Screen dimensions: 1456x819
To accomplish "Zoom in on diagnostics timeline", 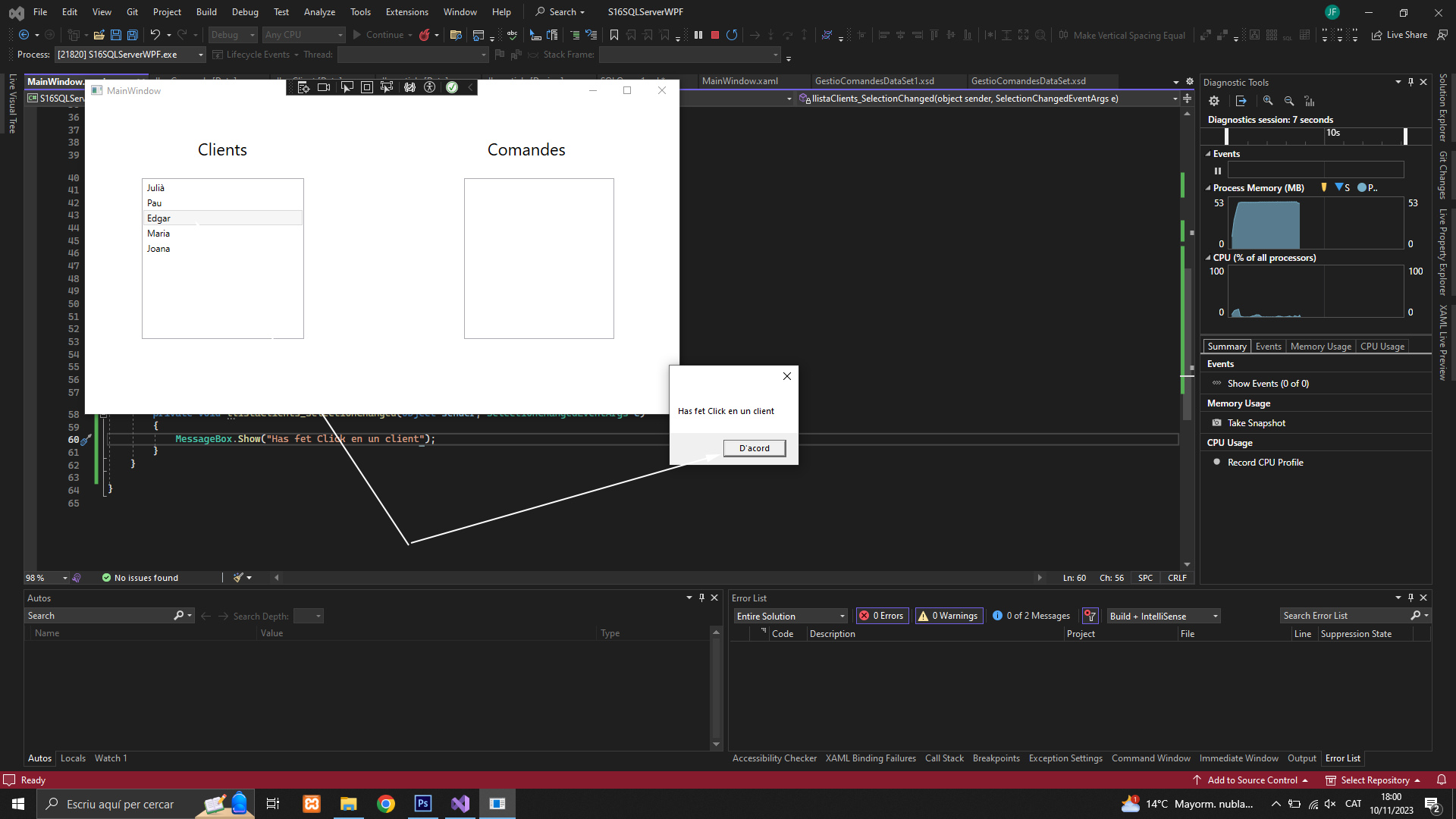I will [1268, 101].
